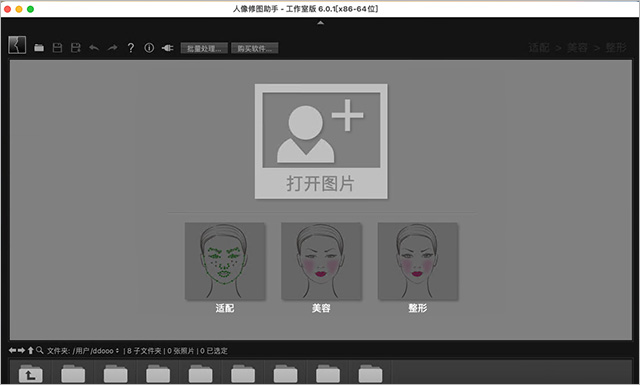Image resolution: width=640 pixels, height=385 pixels.
Task: Show the about info icon
Action: [x=149, y=48]
